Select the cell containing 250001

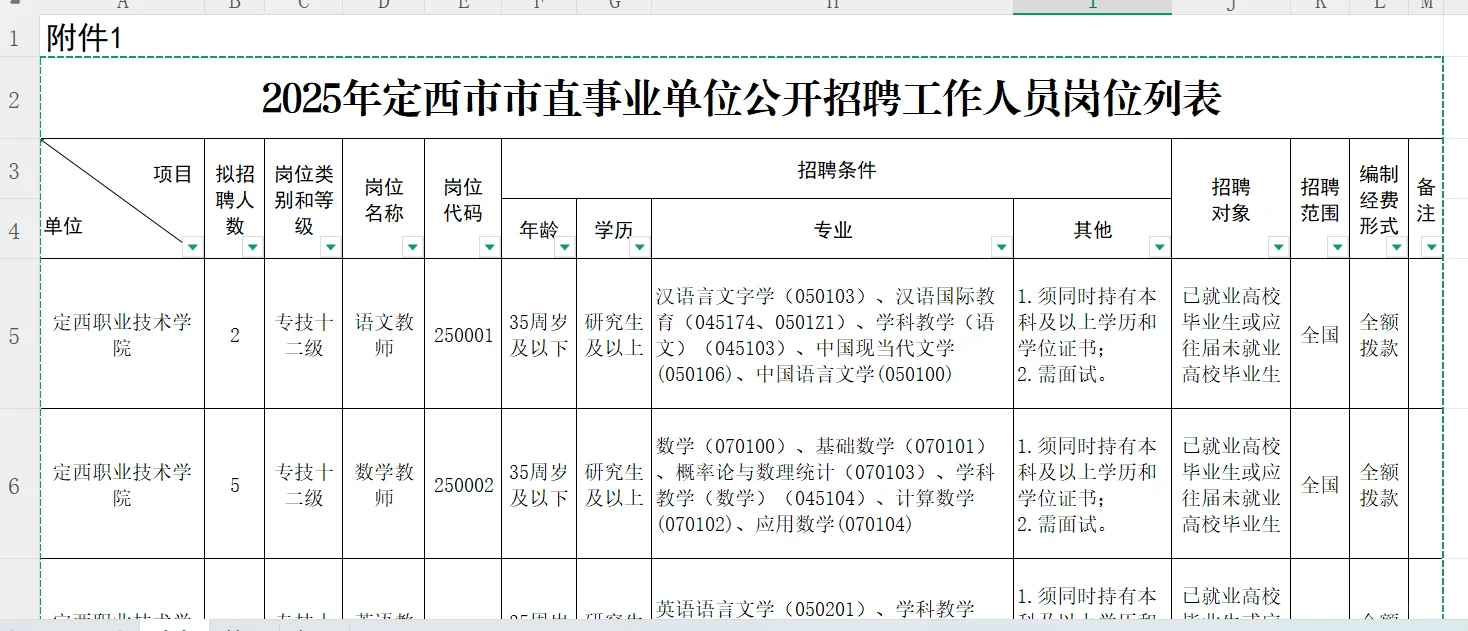pyautogui.click(x=463, y=336)
